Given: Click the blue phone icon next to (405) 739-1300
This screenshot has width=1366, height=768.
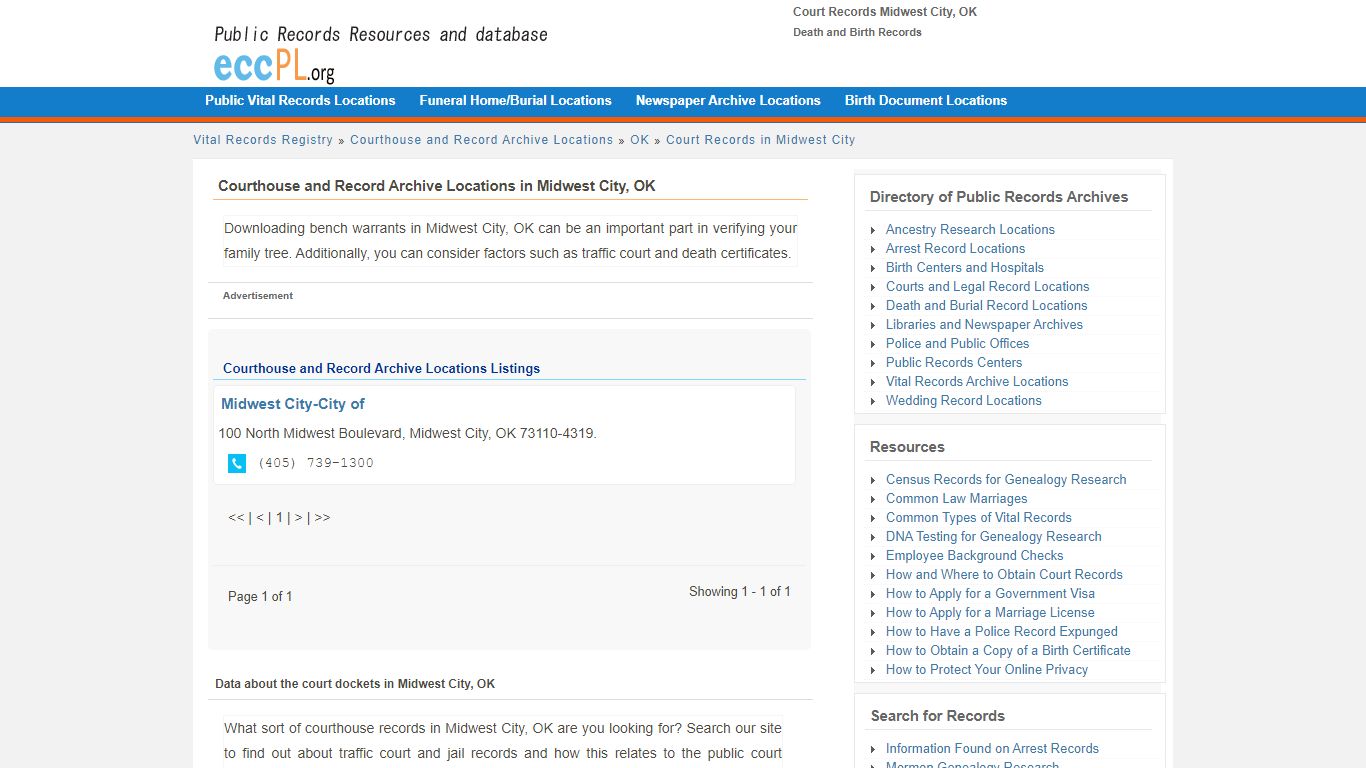Looking at the screenshot, I should (x=237, y=463).
